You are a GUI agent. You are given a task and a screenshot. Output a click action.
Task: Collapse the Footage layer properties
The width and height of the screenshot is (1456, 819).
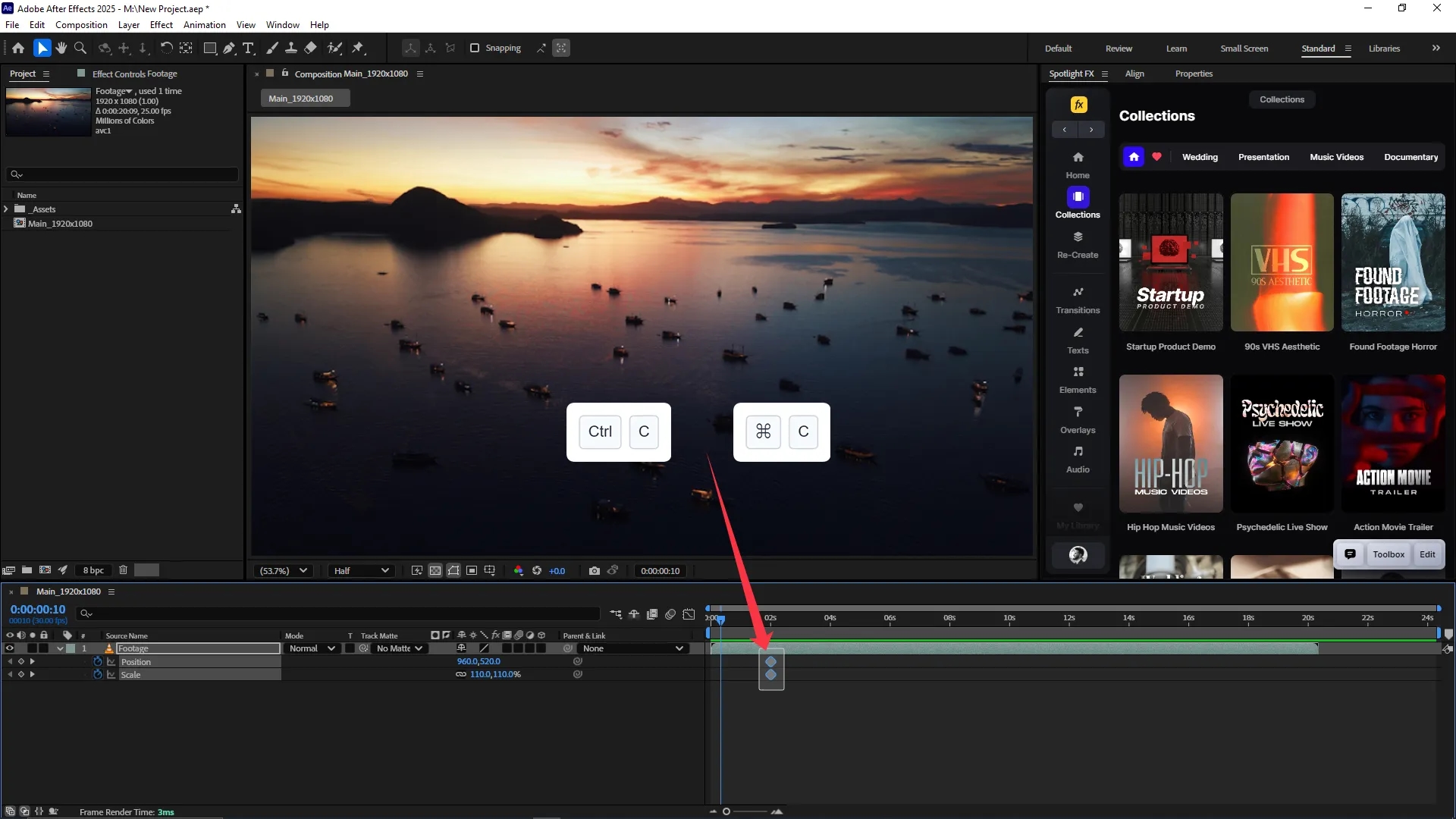coord(60,648)
